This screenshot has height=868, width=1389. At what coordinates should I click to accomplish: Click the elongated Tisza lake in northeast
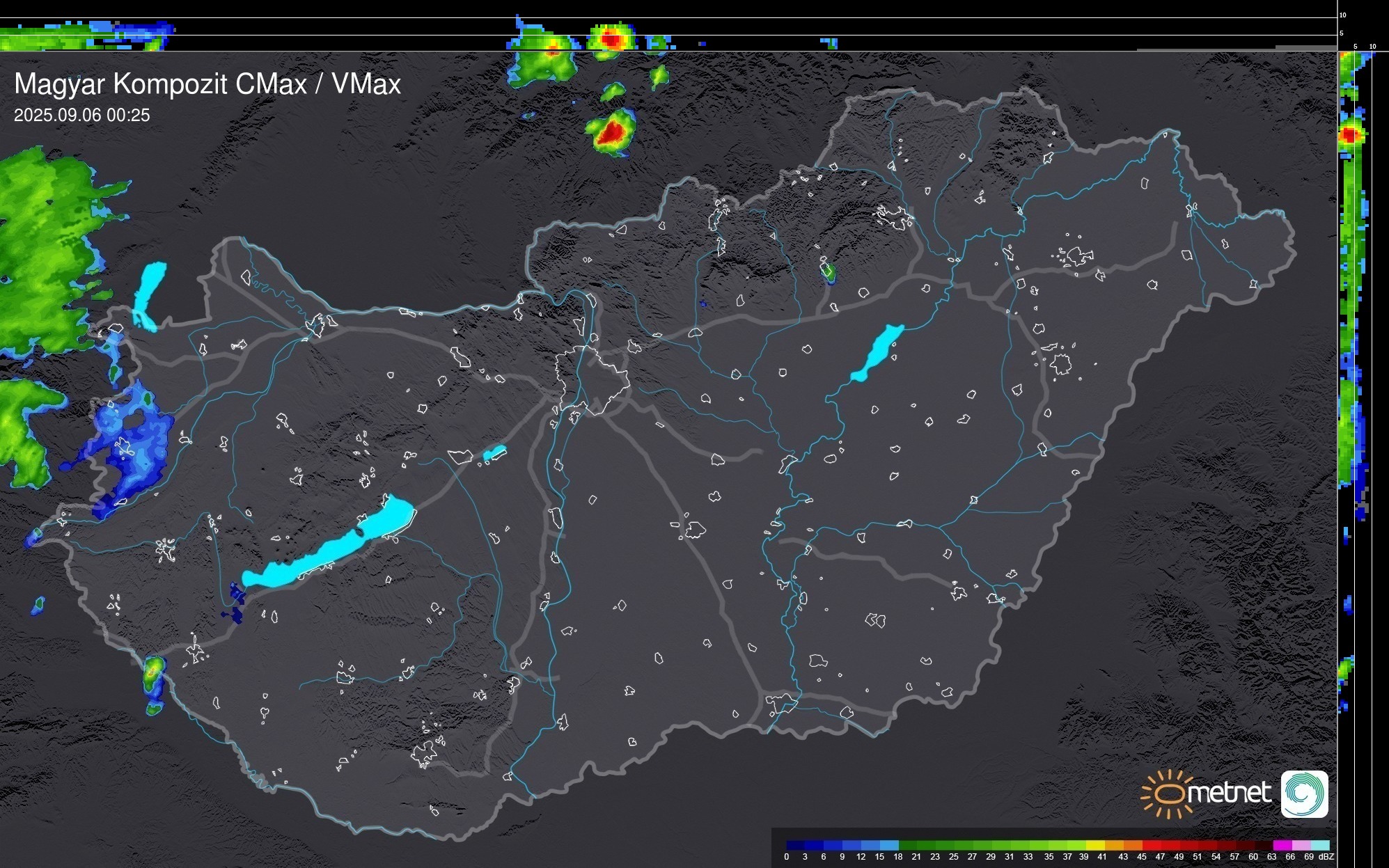[x=878, y=352]
